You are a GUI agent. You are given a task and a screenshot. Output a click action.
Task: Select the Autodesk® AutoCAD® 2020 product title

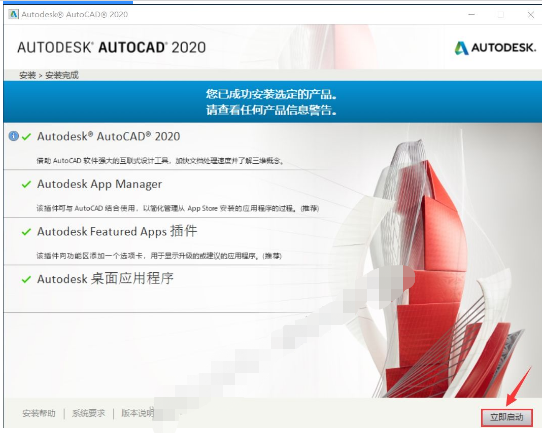tap(109, 137)
